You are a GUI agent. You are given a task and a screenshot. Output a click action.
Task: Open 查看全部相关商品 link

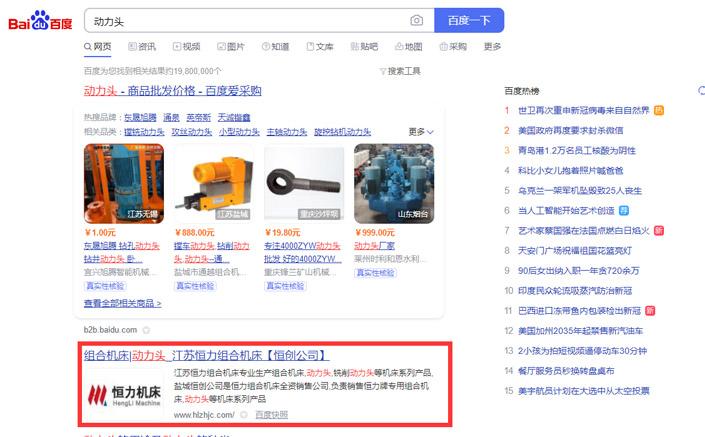(122, 304)
